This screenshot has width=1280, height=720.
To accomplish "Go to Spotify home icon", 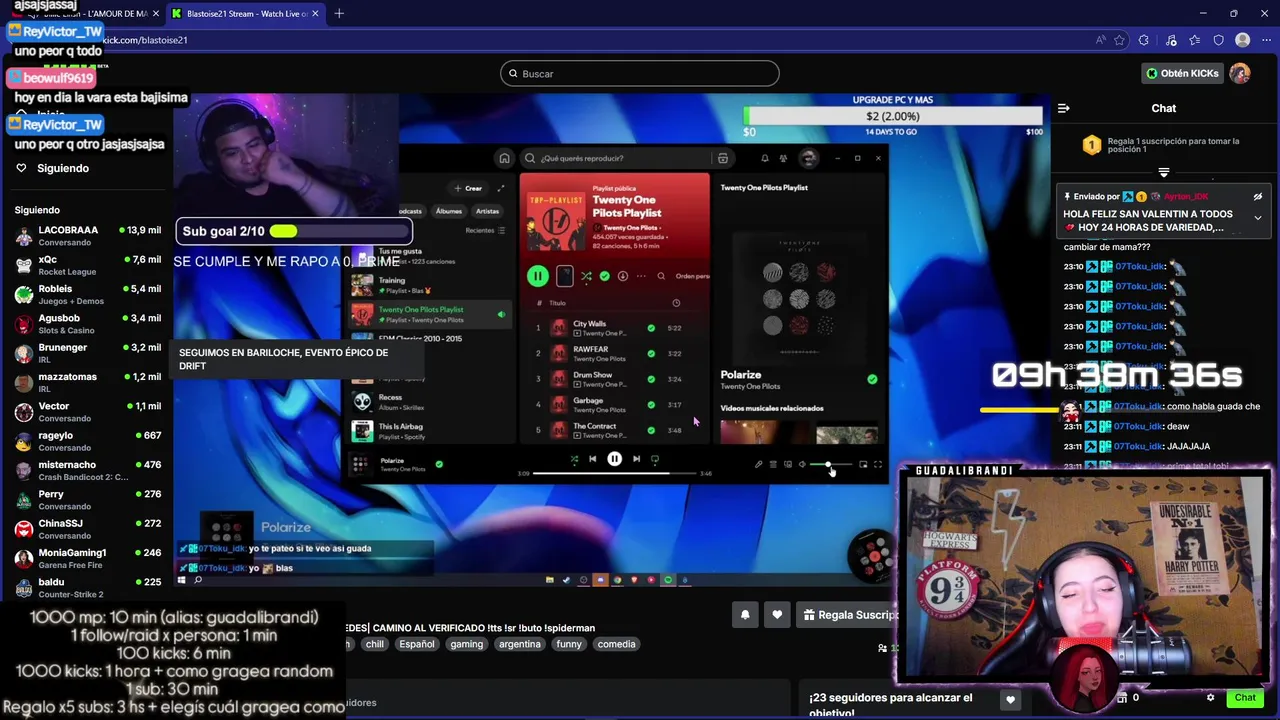I will click(504, 158).
